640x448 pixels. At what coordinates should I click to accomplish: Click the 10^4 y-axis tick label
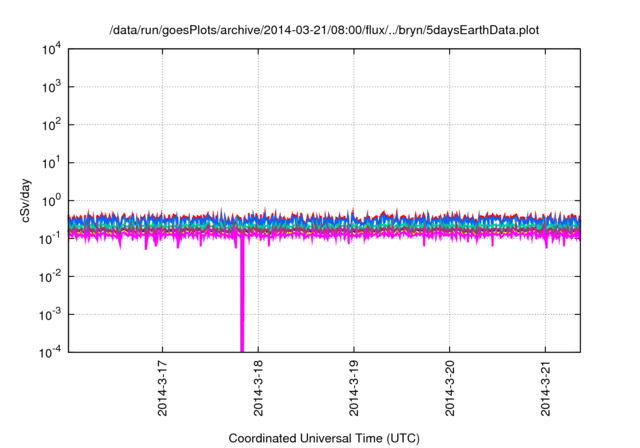[x=51, y=49]
